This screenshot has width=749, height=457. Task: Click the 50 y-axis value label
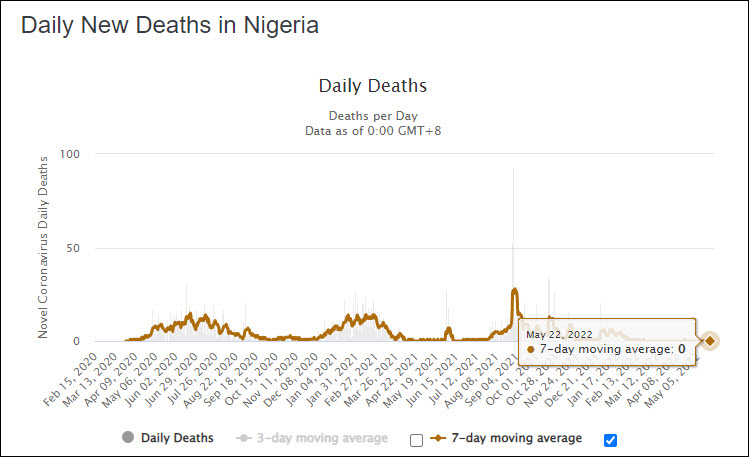click(73, 248)
